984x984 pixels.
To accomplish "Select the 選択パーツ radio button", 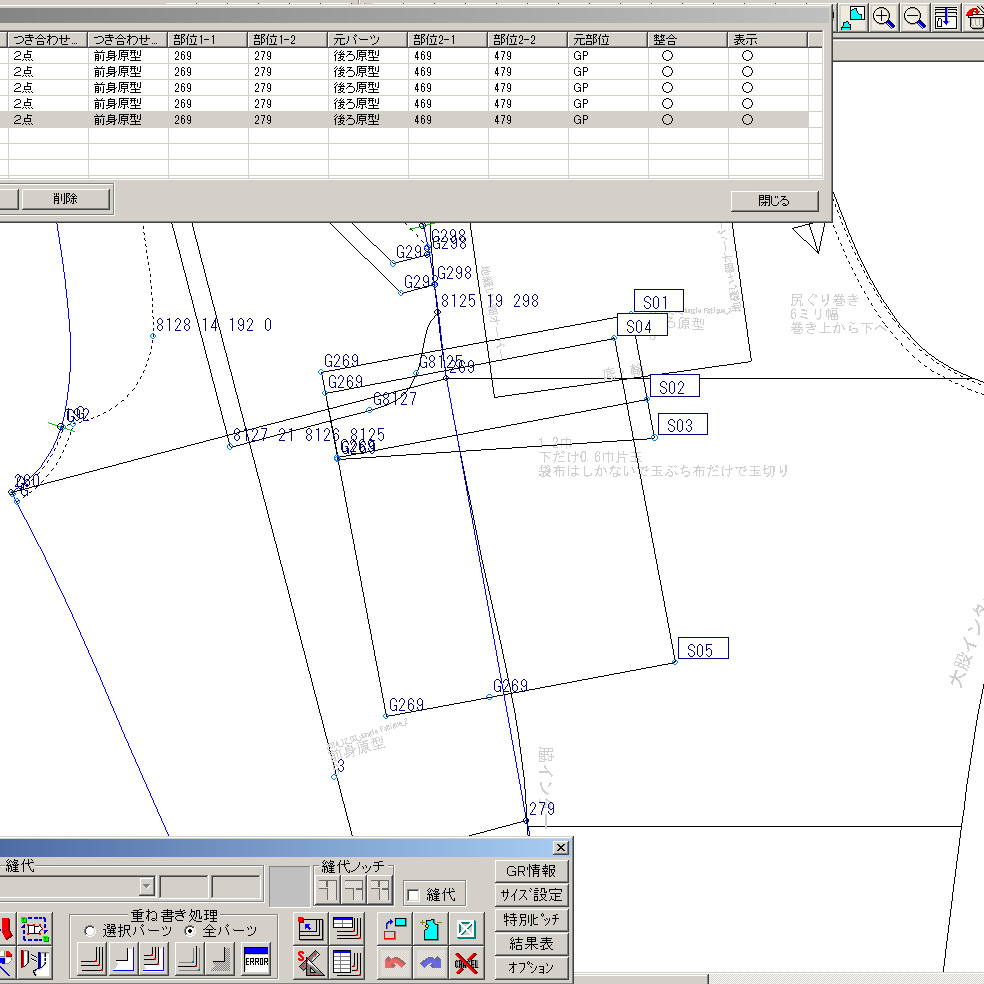I will coord(90,931).
